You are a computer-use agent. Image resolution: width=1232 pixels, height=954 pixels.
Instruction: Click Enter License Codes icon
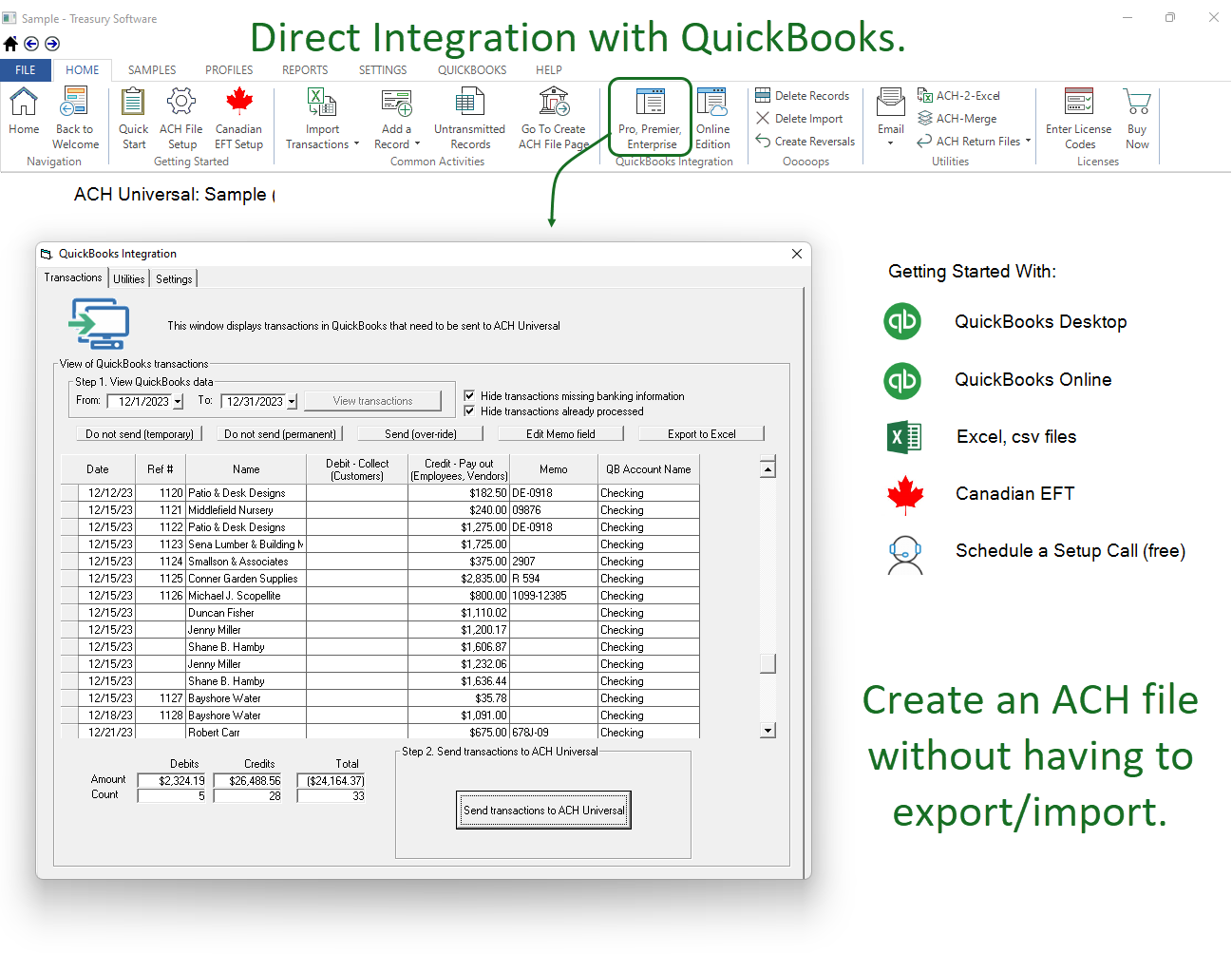tap(1079, 102)
